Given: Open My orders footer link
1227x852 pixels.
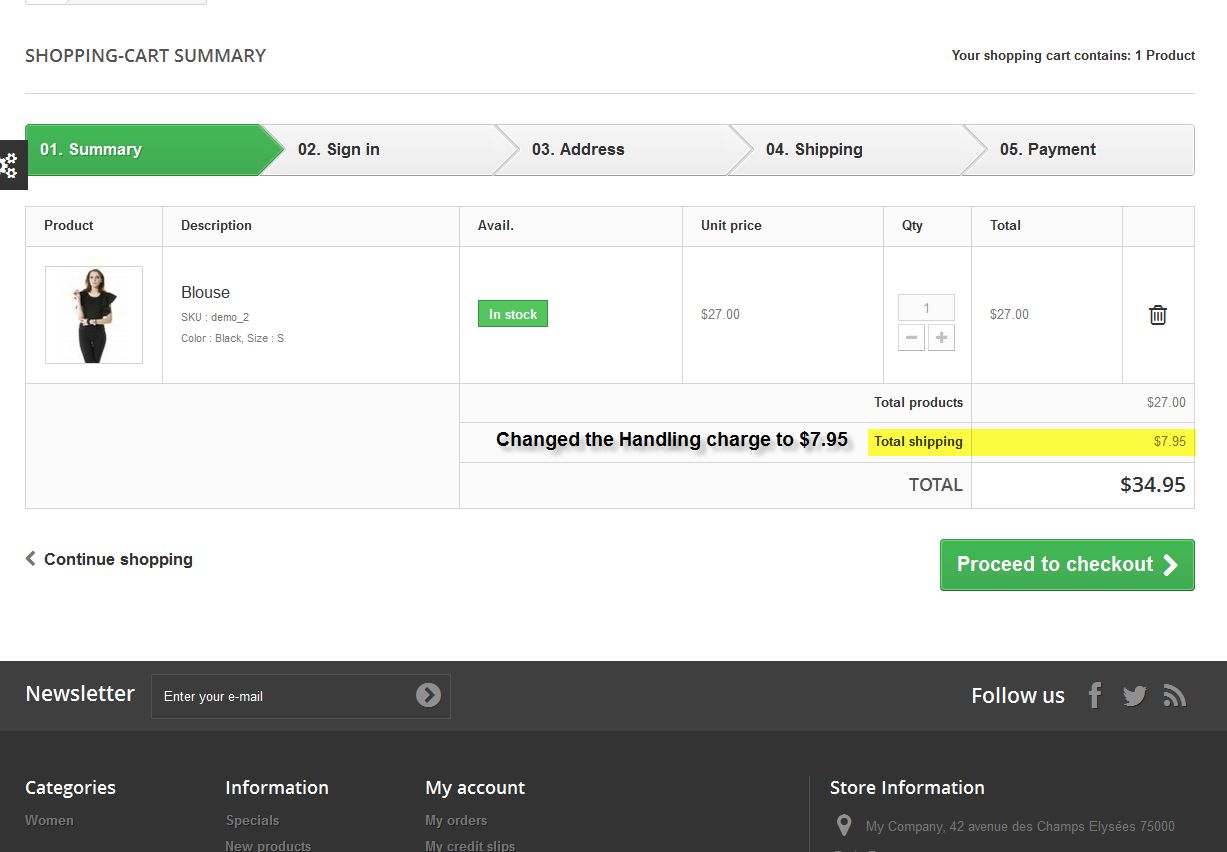Looking at the screenshot, I should (456, 820).
